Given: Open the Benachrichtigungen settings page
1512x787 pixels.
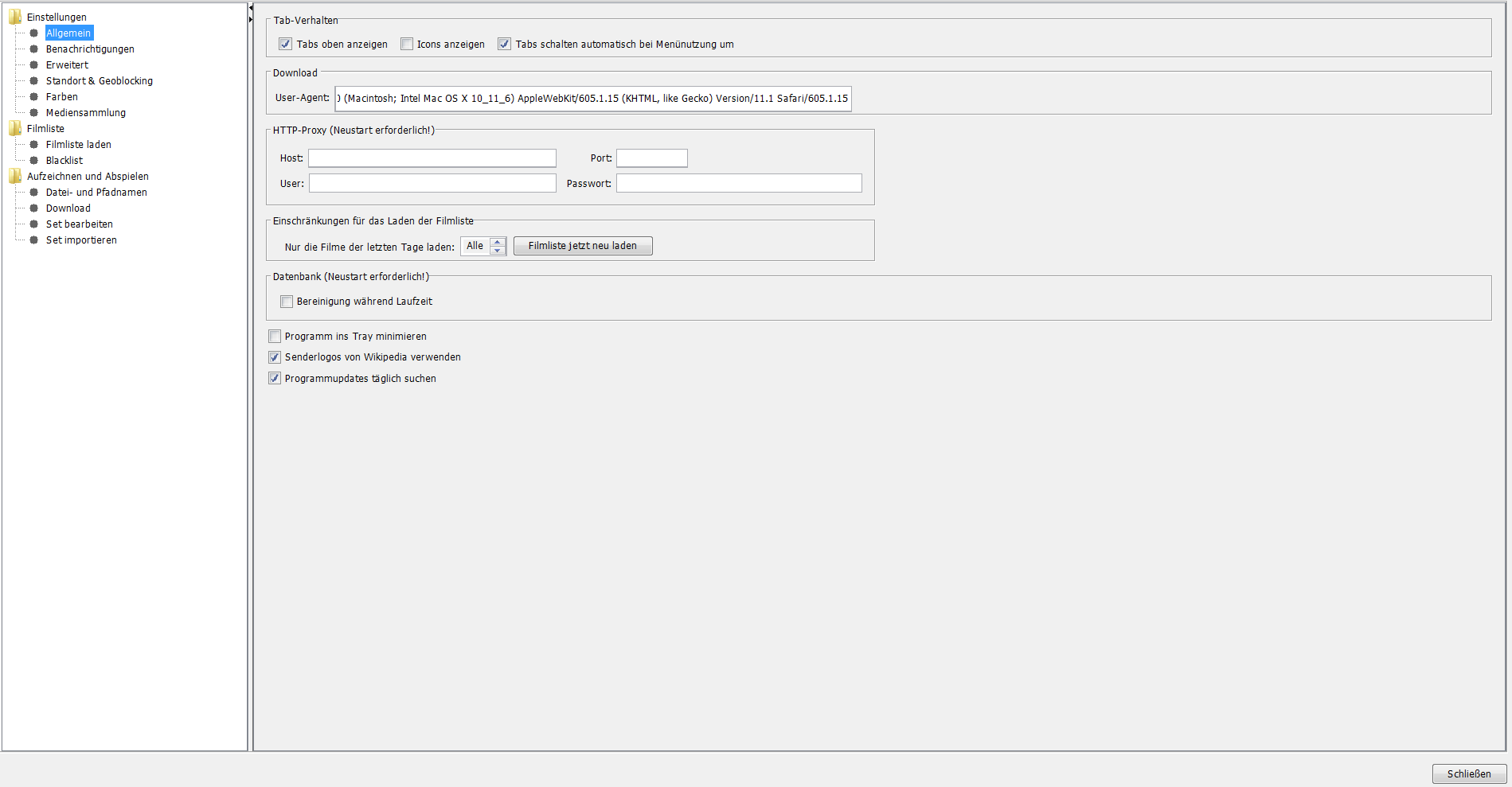Looking at the screenshot, I should [x=90, y=49].
